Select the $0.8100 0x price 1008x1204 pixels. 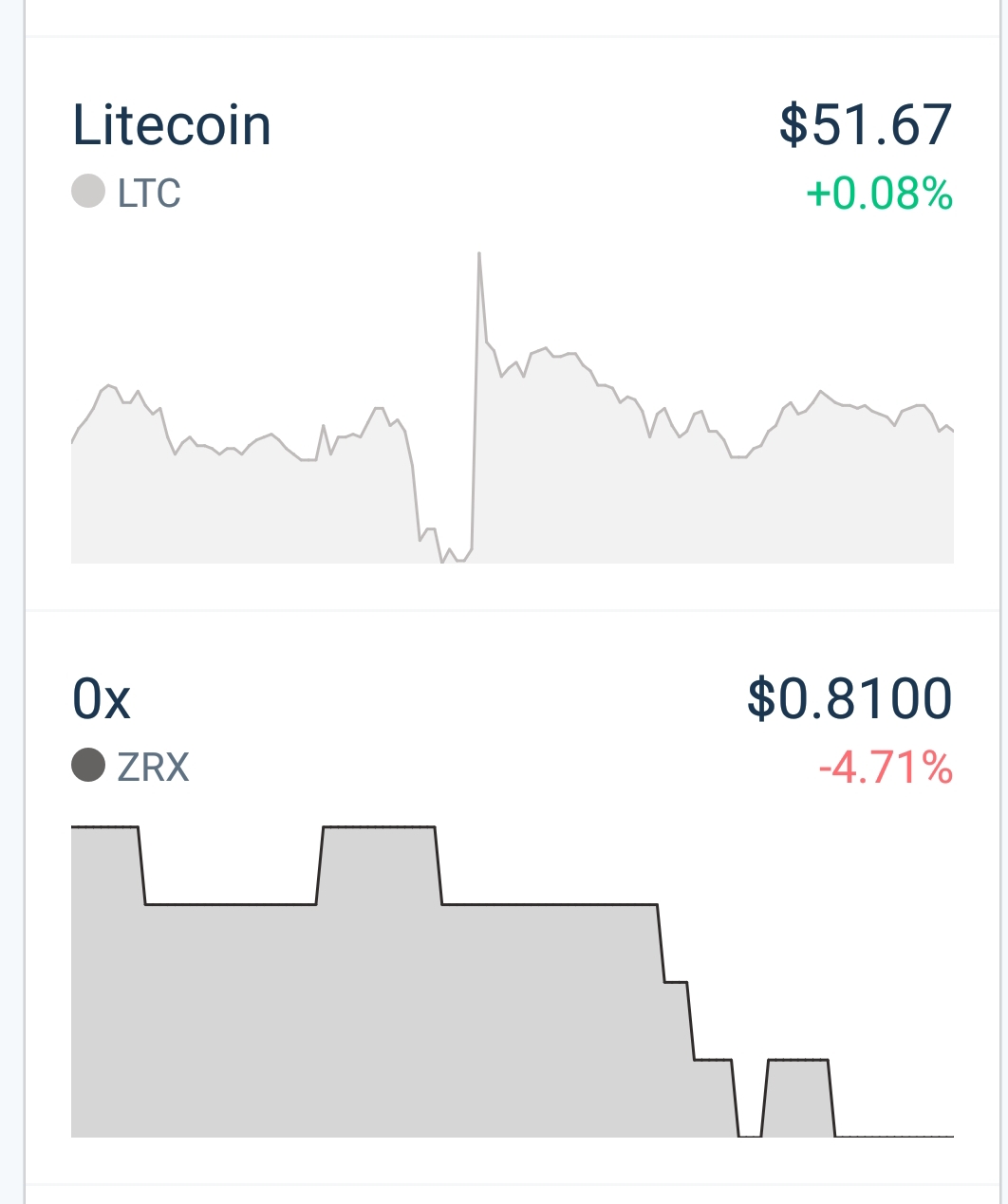[x=849, y=698]
